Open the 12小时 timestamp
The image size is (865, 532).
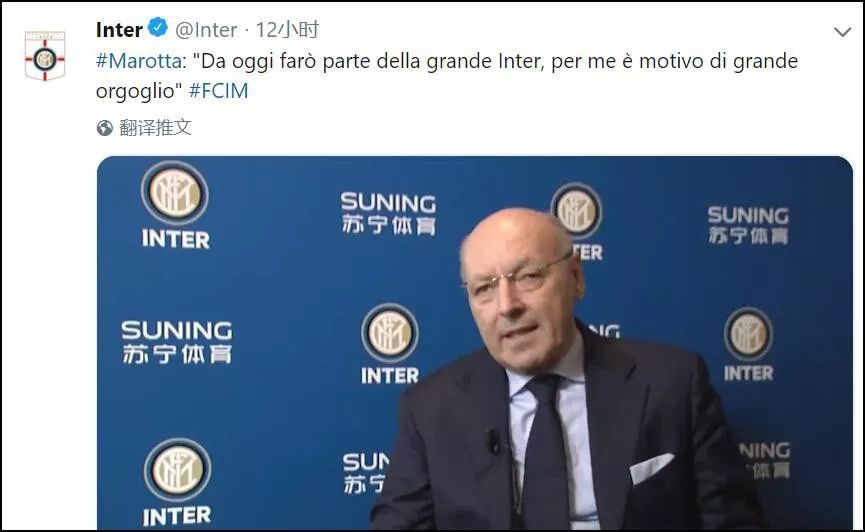(287, 30)
